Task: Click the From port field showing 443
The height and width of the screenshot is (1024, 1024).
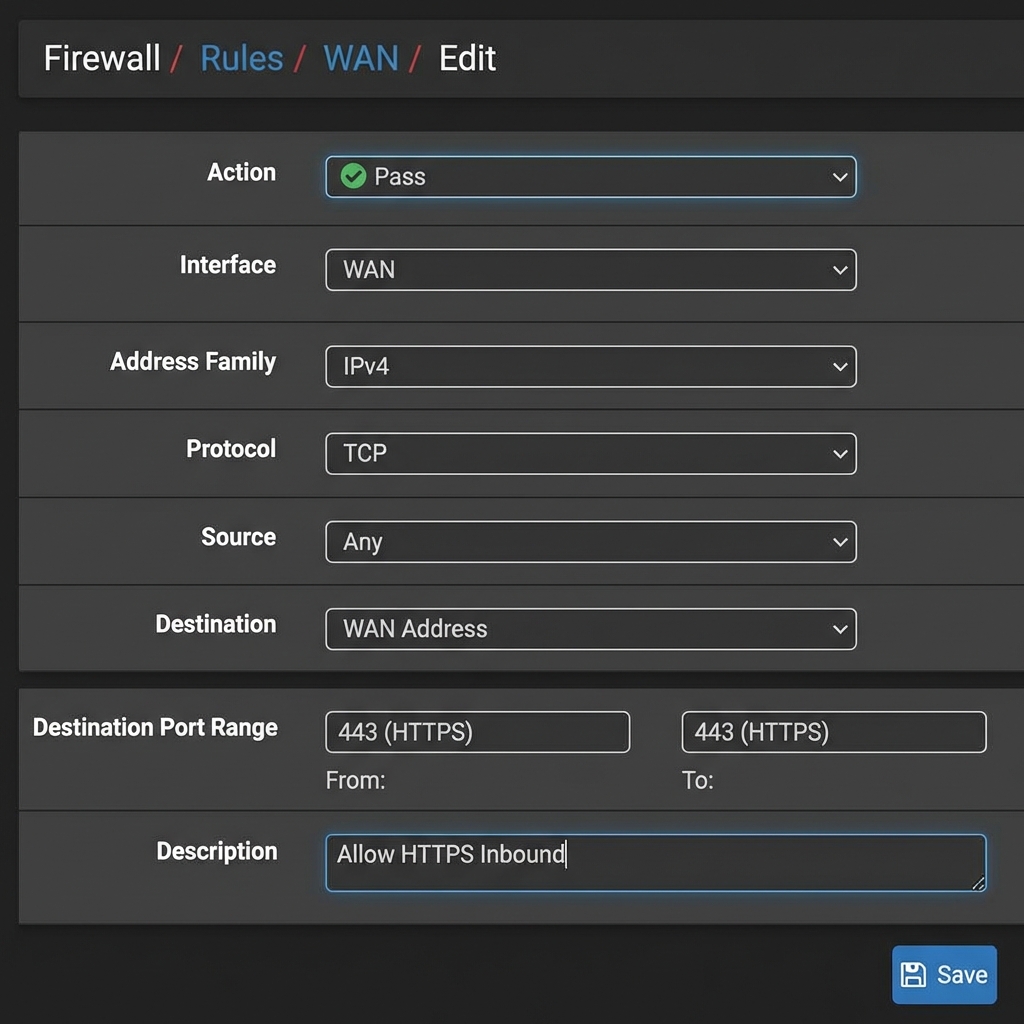Action: 477,731
